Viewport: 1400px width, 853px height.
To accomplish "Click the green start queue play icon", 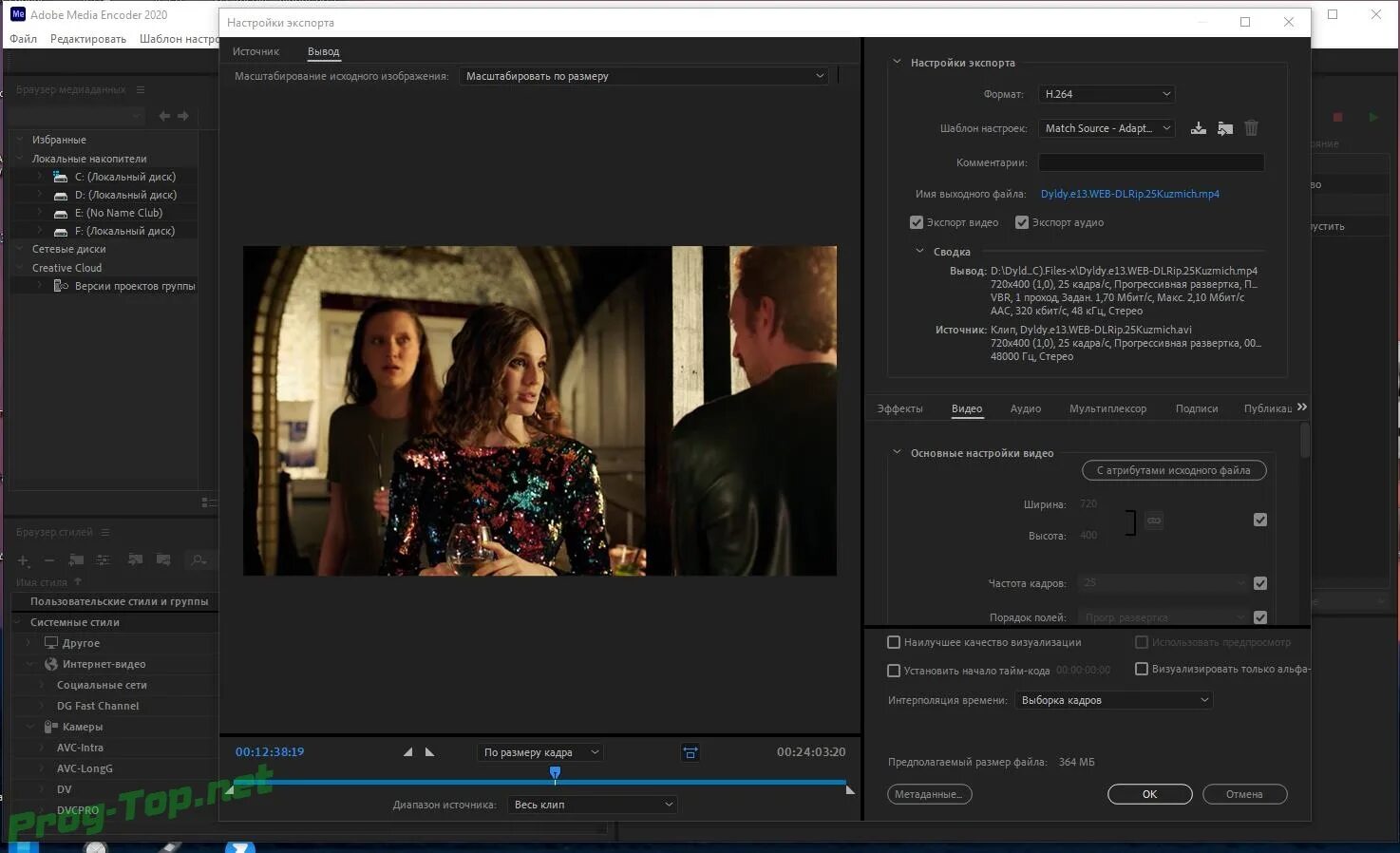I will (x=1373, y=118).
